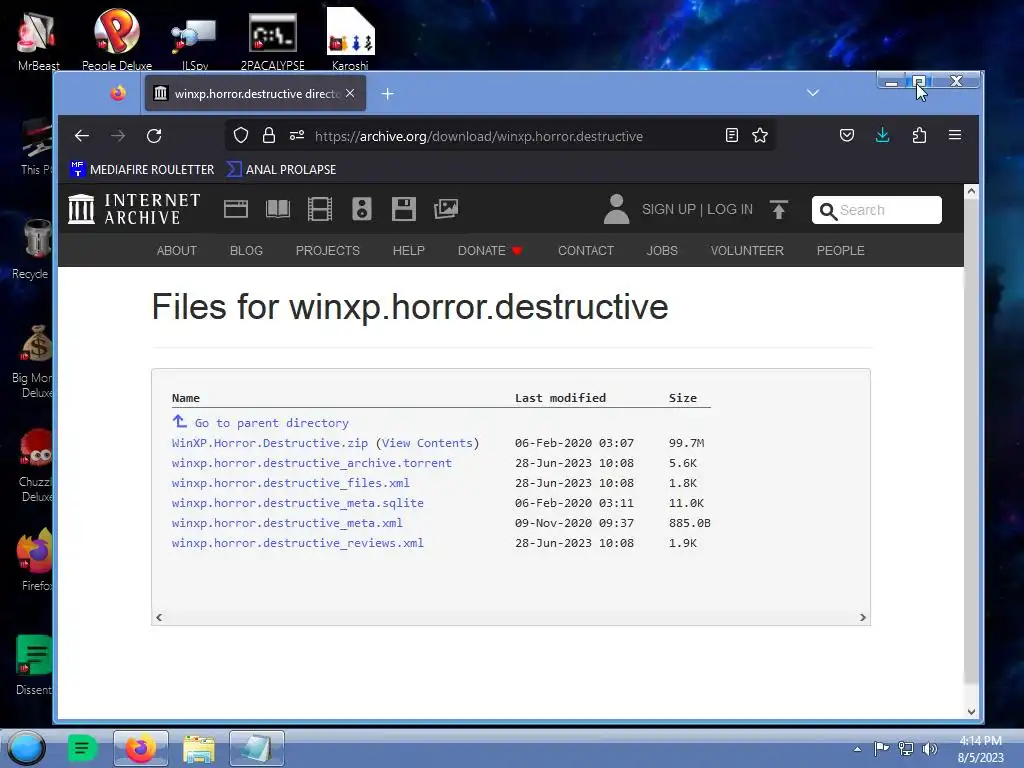The height and width of the screenshot is (768, 1024).
Task: Open MEDIAFIRE ROULETTER bookmark
Action: click(142, 169)
